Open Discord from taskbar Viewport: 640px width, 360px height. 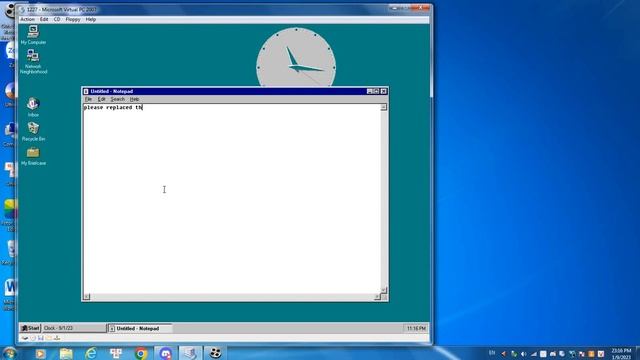click(165, 353)
